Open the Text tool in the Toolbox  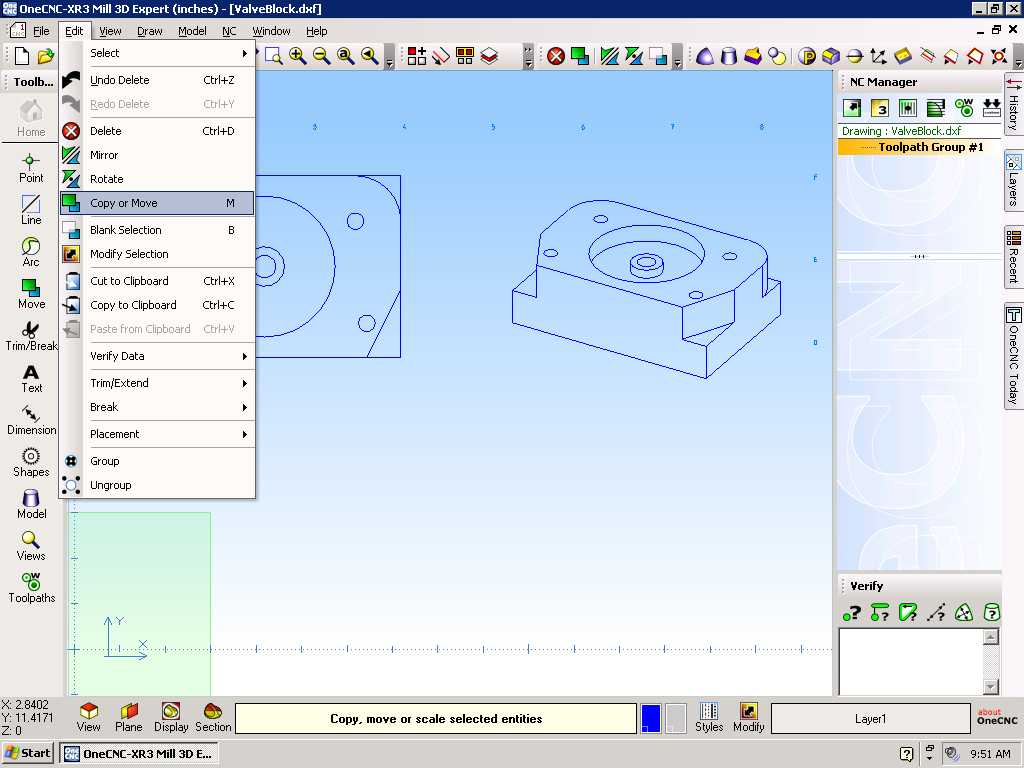pyautogui.click(x=31, y=378)
